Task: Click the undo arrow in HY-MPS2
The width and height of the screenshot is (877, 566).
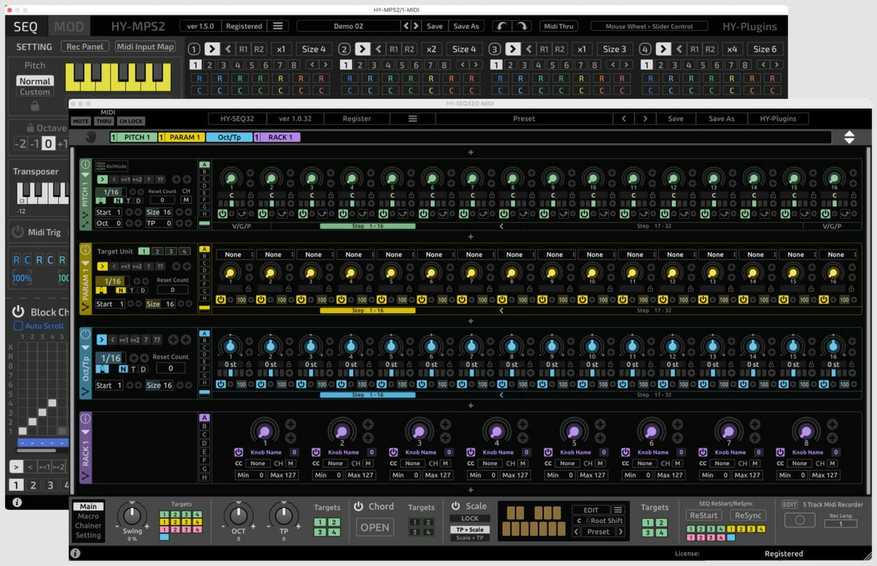Action: click(x=500, y=26)
